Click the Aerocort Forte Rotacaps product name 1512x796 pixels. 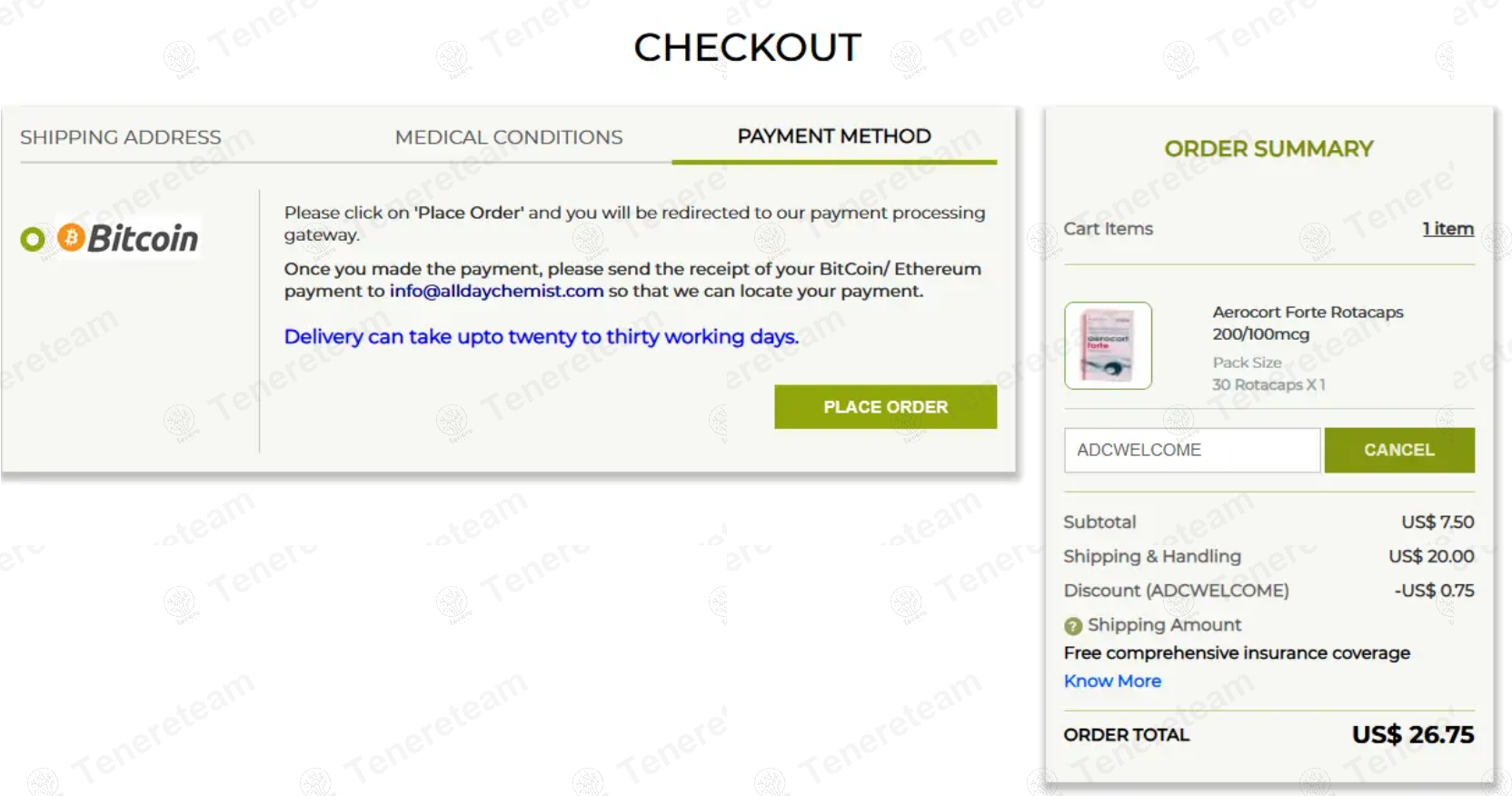click(x=1308, y=323)
